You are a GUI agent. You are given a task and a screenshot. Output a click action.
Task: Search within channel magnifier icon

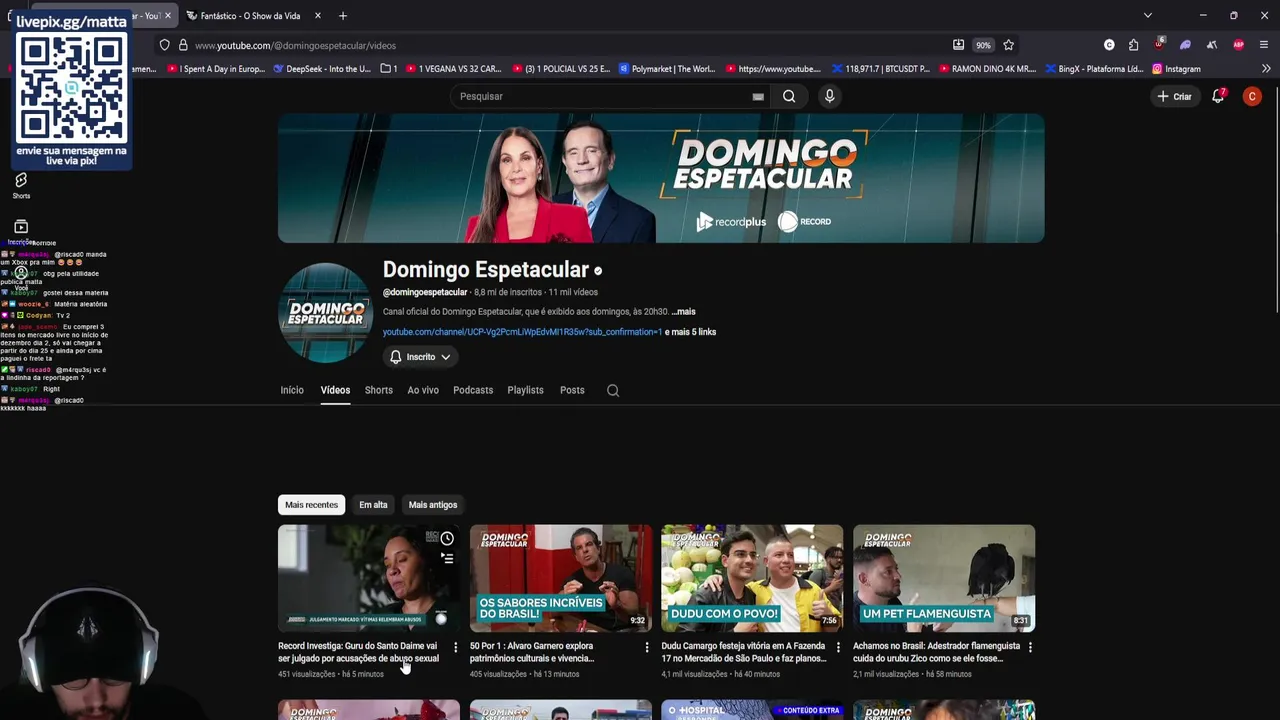(613, 390)
